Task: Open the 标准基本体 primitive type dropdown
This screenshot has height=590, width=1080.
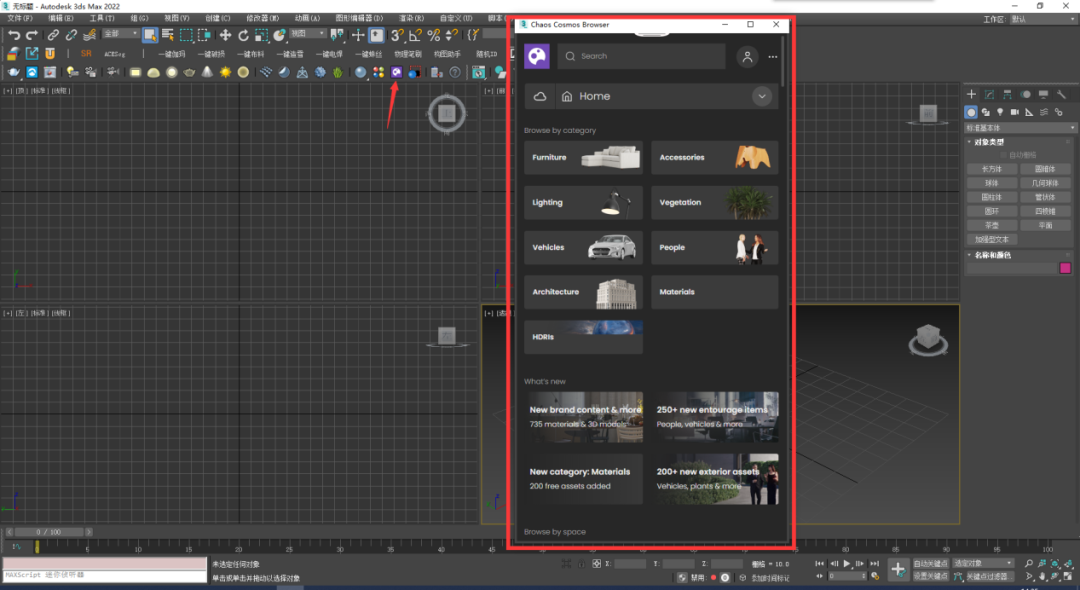Action: click(x=1018, y=128)
